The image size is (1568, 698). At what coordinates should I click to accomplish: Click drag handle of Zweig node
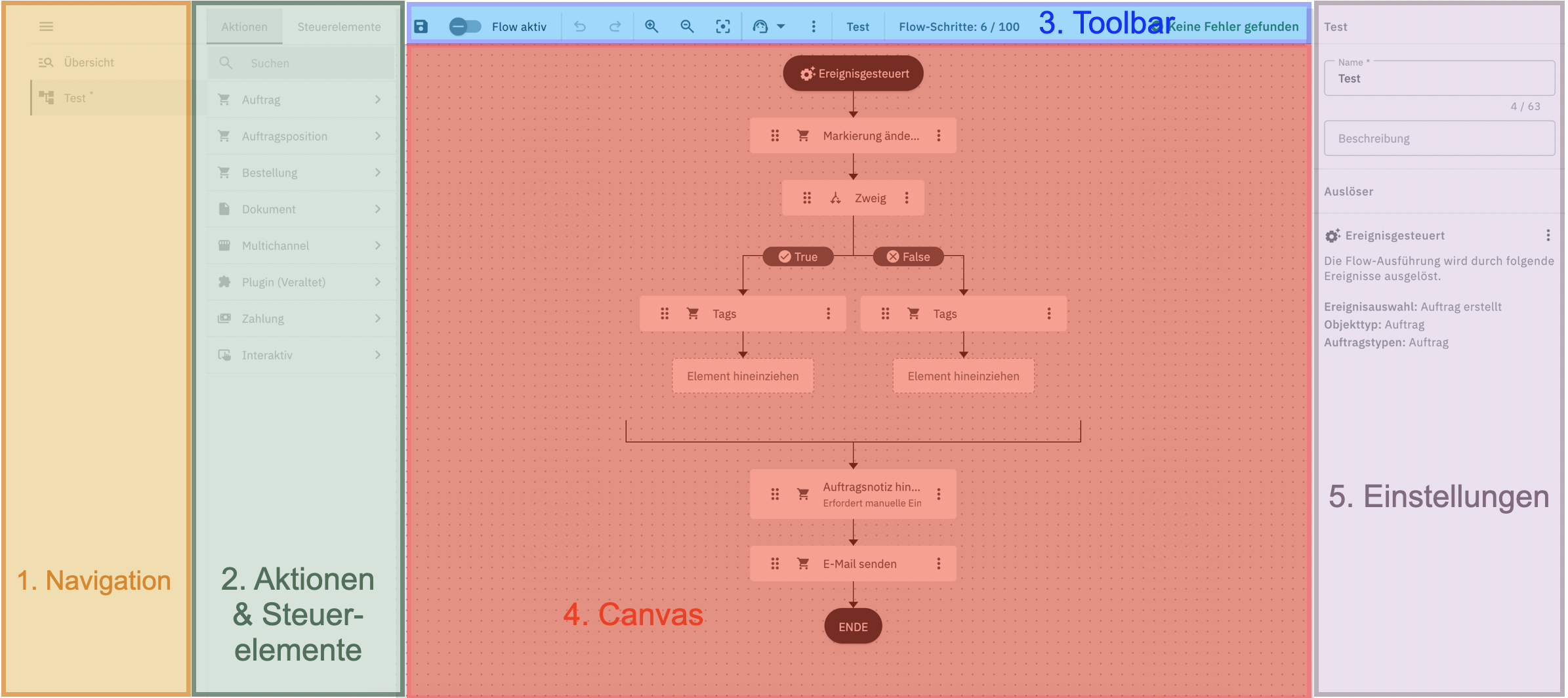tap(807, 198)
